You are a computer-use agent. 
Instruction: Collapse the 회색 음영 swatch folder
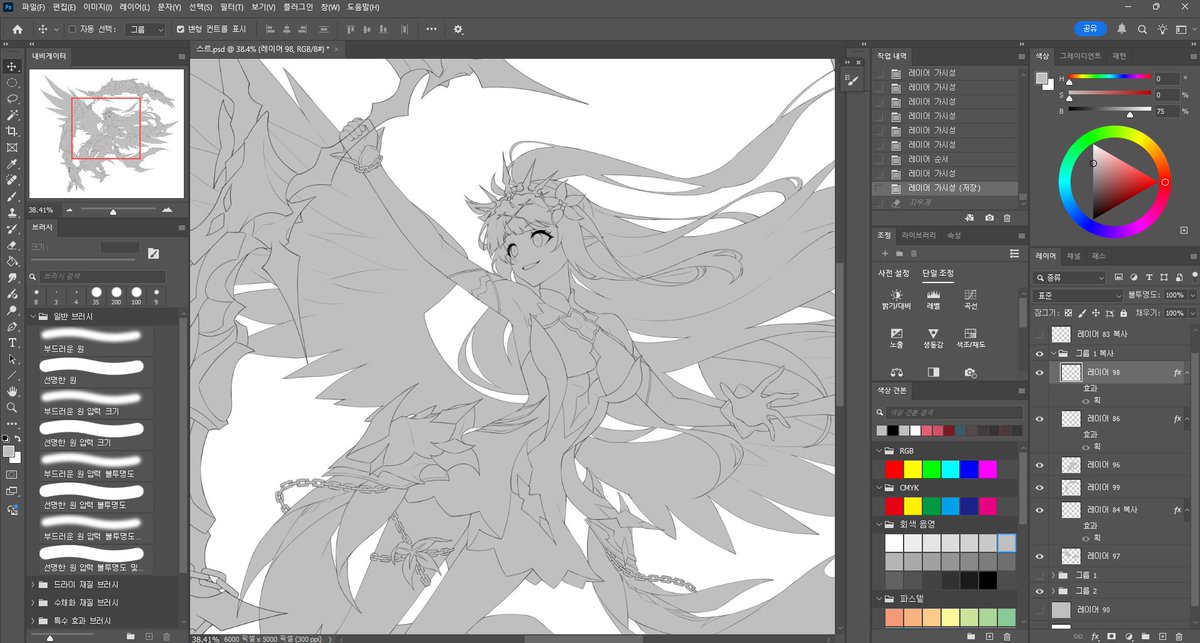point(877,523)
